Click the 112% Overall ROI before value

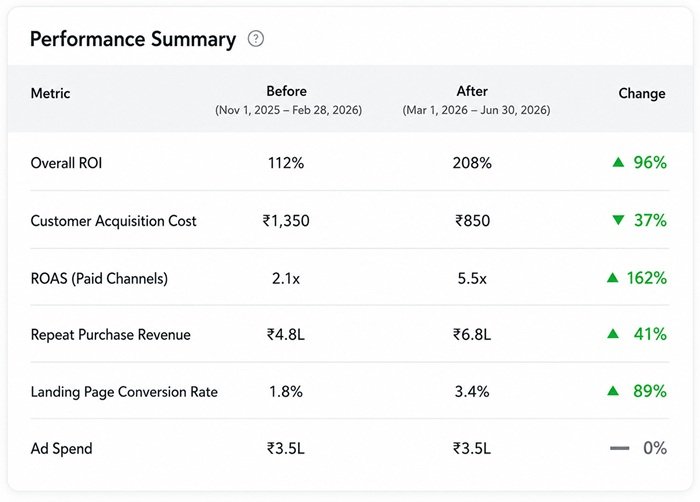tap(286, 163)
